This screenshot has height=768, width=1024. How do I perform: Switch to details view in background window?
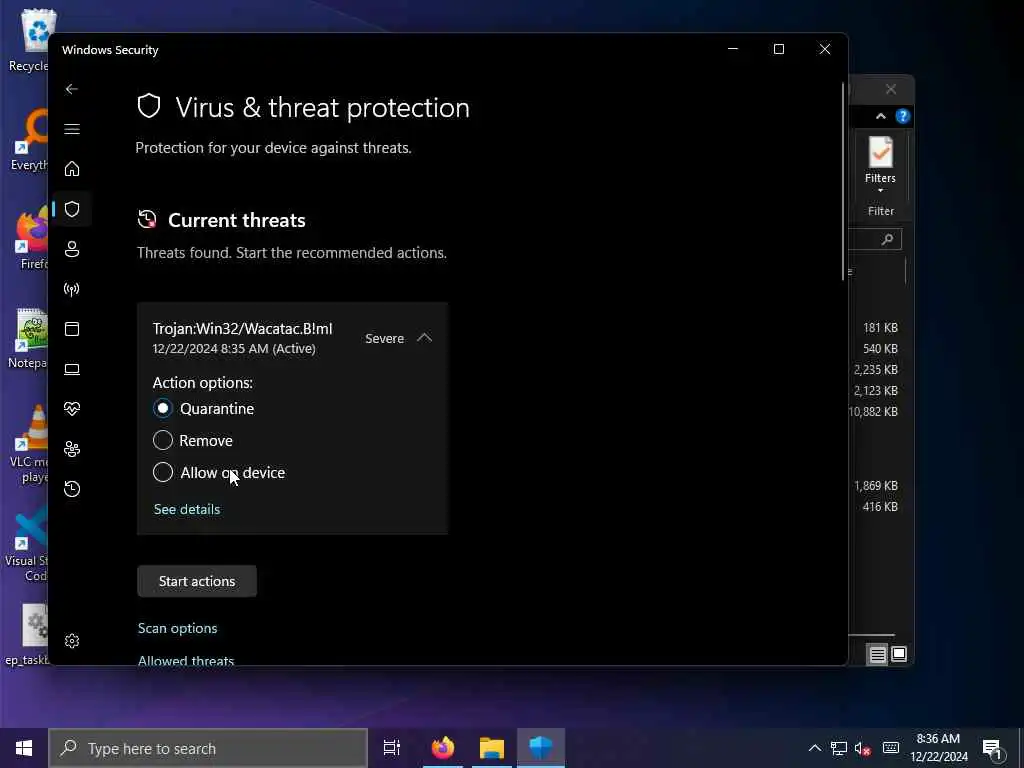pos(878,654)
